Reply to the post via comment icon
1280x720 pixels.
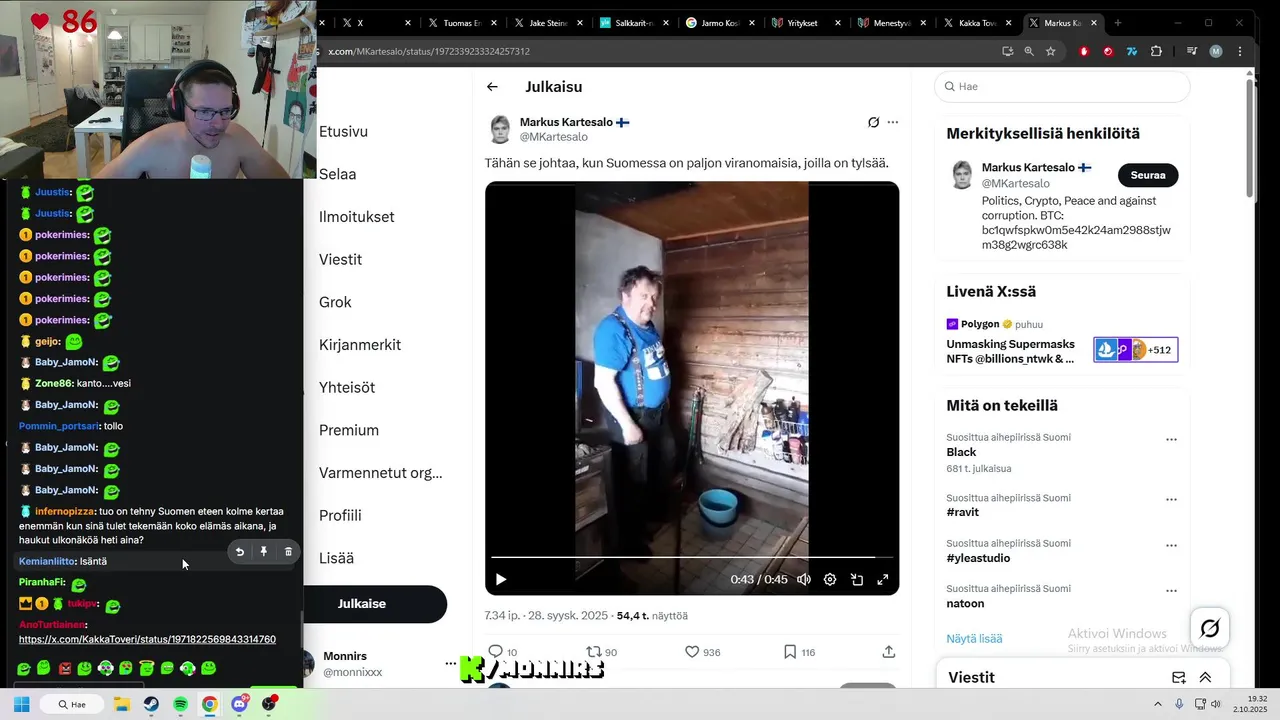(495, 652)
